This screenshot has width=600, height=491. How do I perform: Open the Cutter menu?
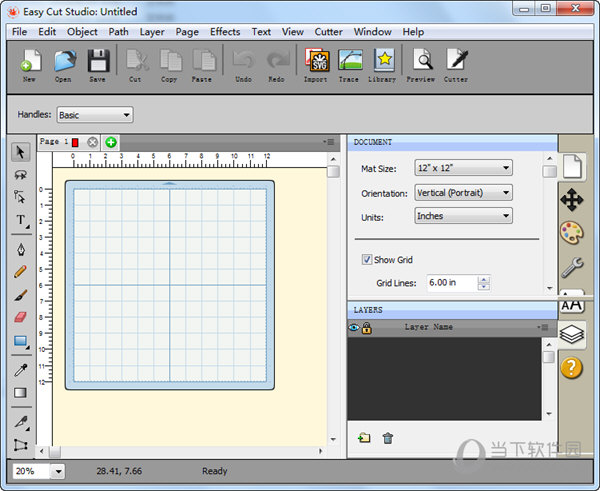tap(328, 32)
